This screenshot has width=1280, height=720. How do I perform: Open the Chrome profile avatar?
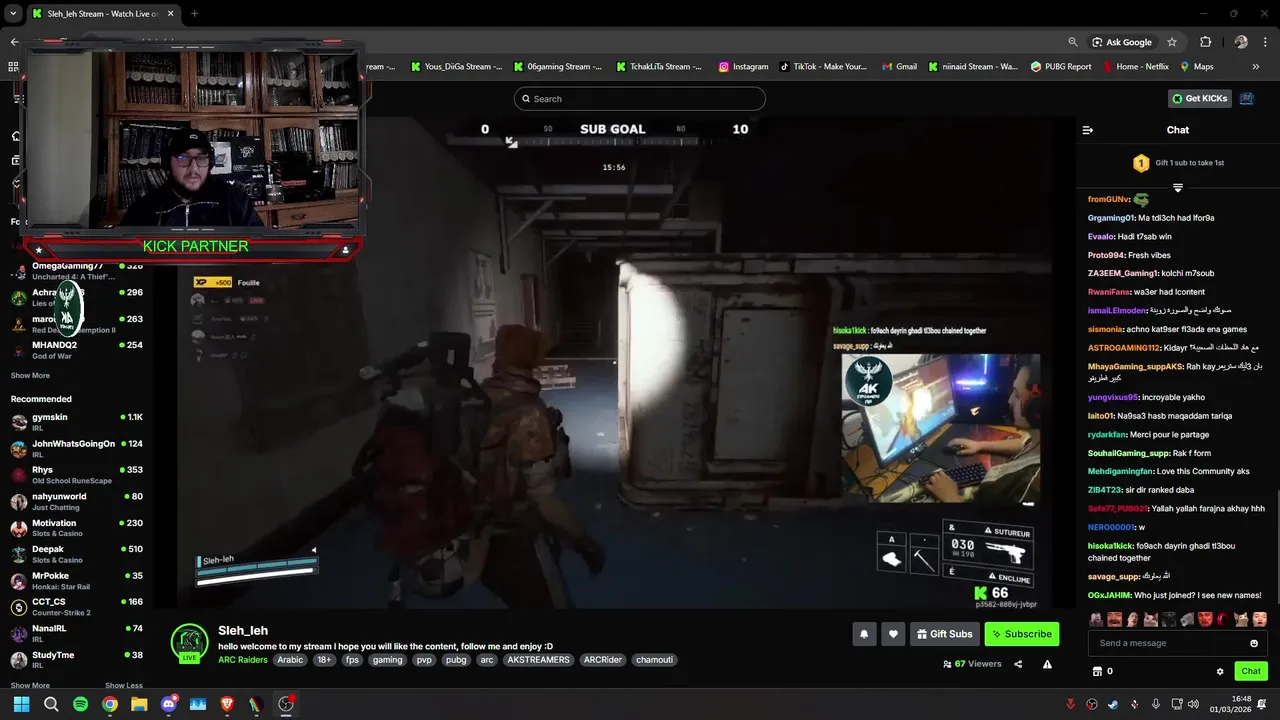click(x=1241, y=42)
